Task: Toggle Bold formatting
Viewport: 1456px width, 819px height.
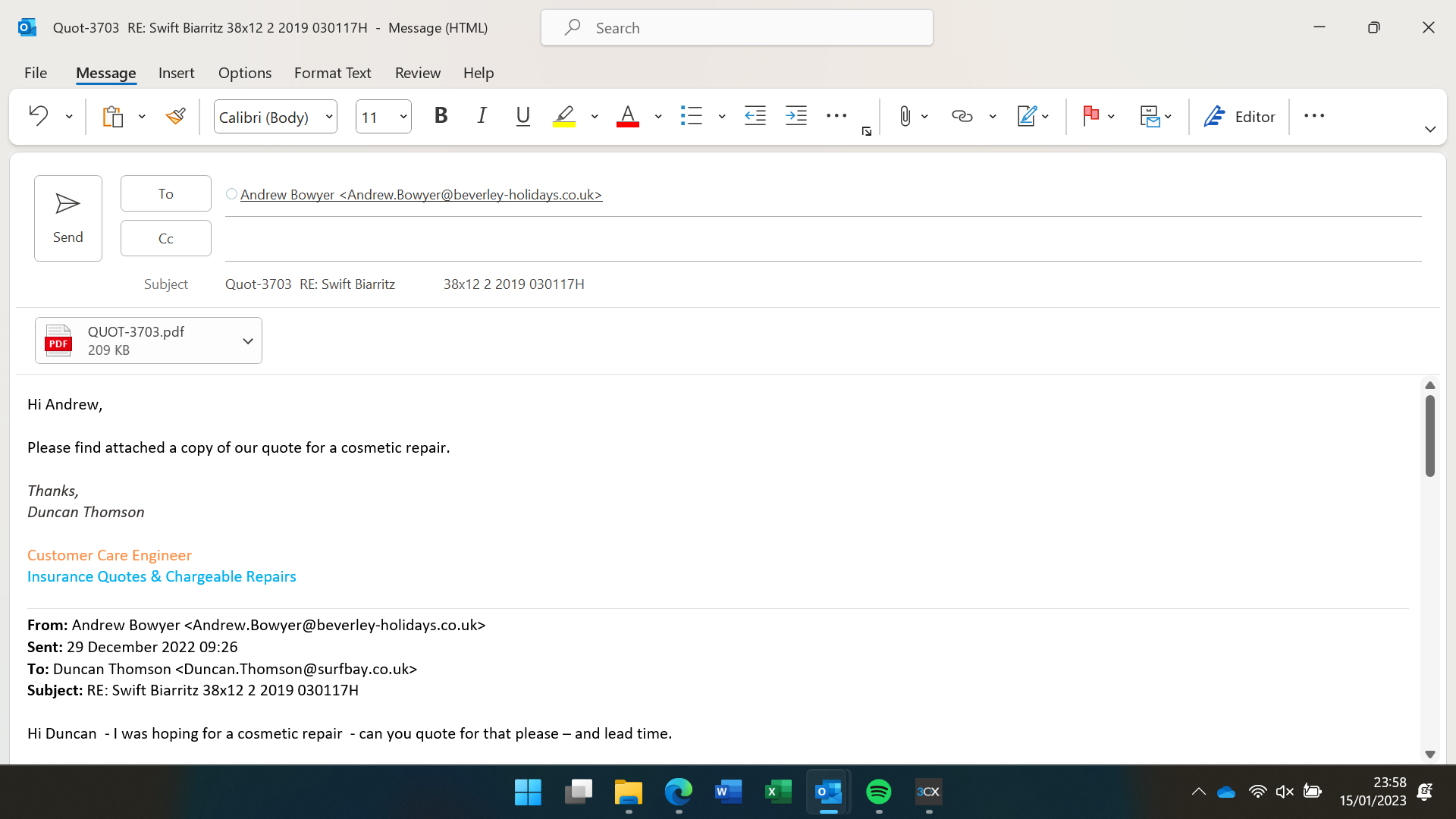Action: coord(441,116)
